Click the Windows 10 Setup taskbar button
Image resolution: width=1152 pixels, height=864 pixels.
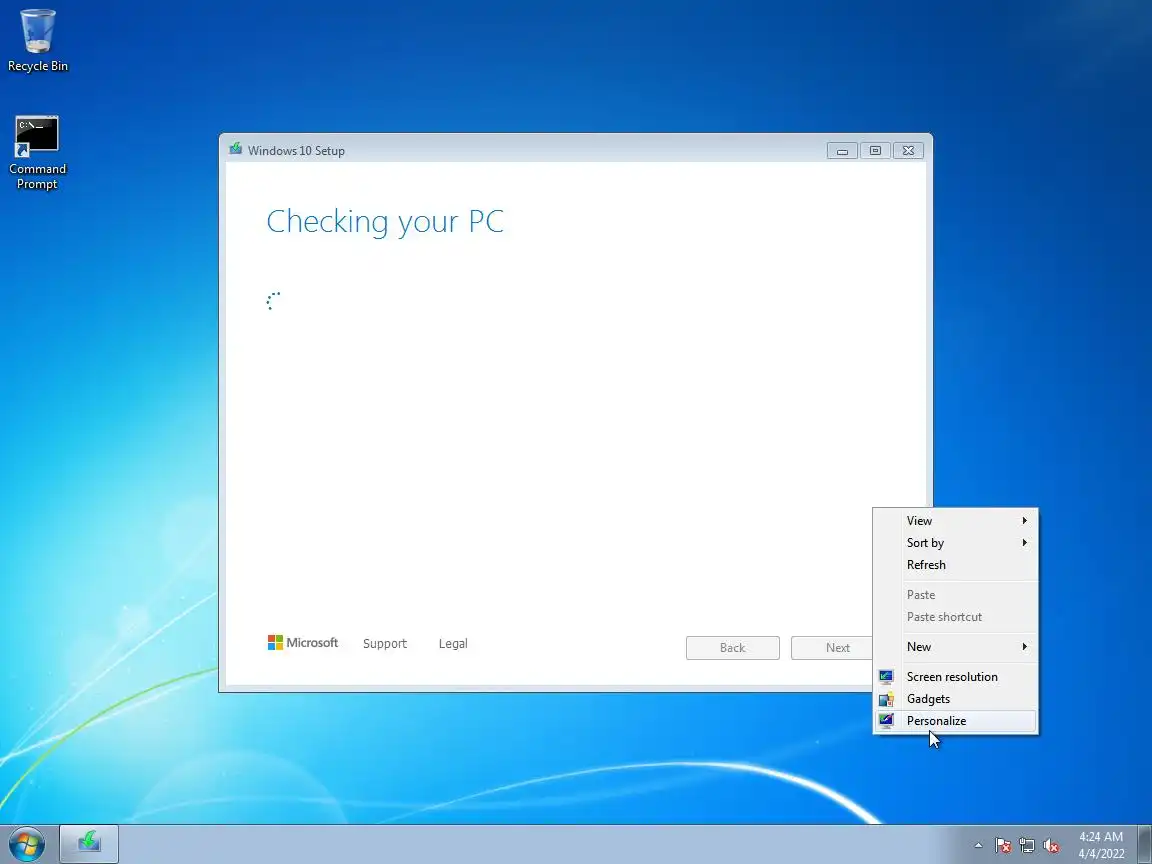(x=89, y=844)
